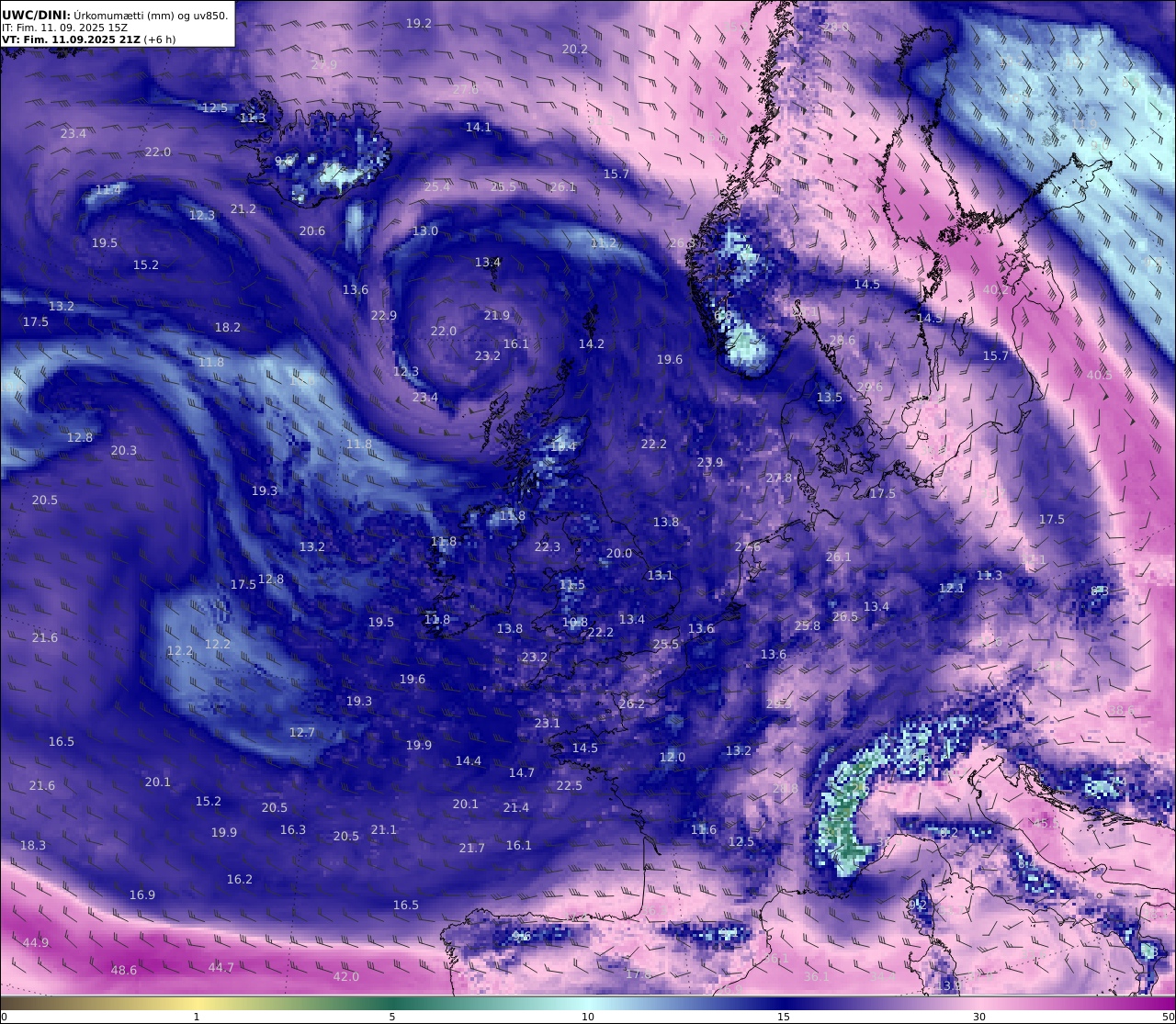This screenshot has width=1176, height=1024.
Task: Click the map value 13.1
Action: [x=661, y=575]
